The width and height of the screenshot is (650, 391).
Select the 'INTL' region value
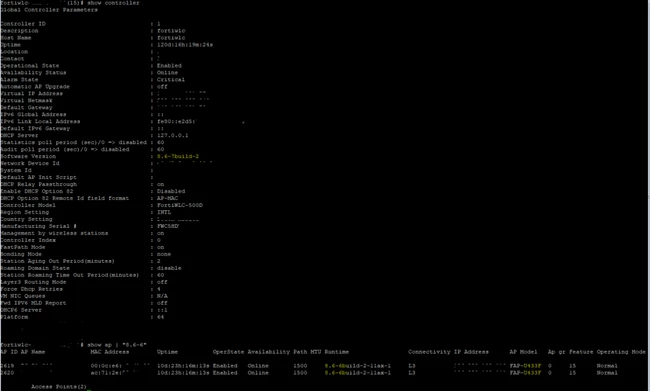(164, 212)
